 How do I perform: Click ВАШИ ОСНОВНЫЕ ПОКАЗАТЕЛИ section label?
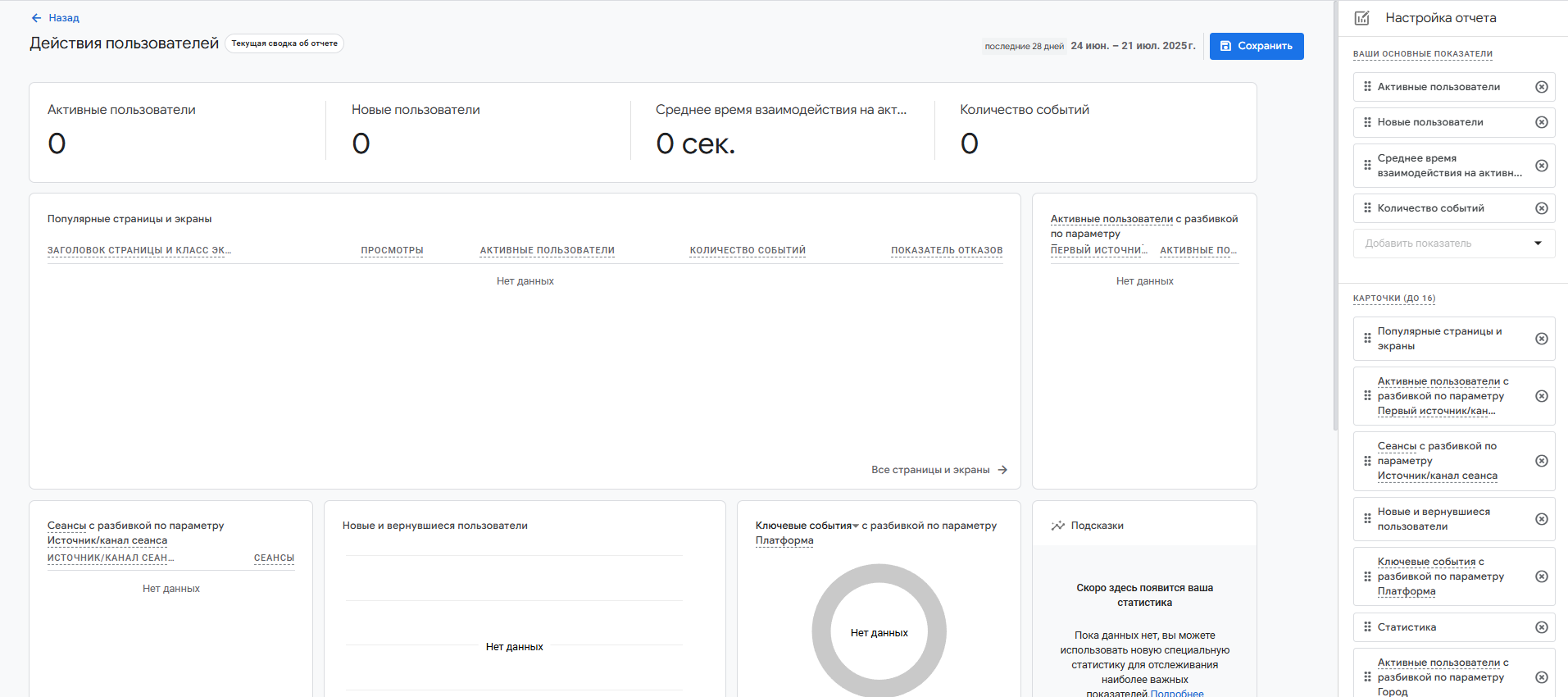click(x=1423, y=54)
